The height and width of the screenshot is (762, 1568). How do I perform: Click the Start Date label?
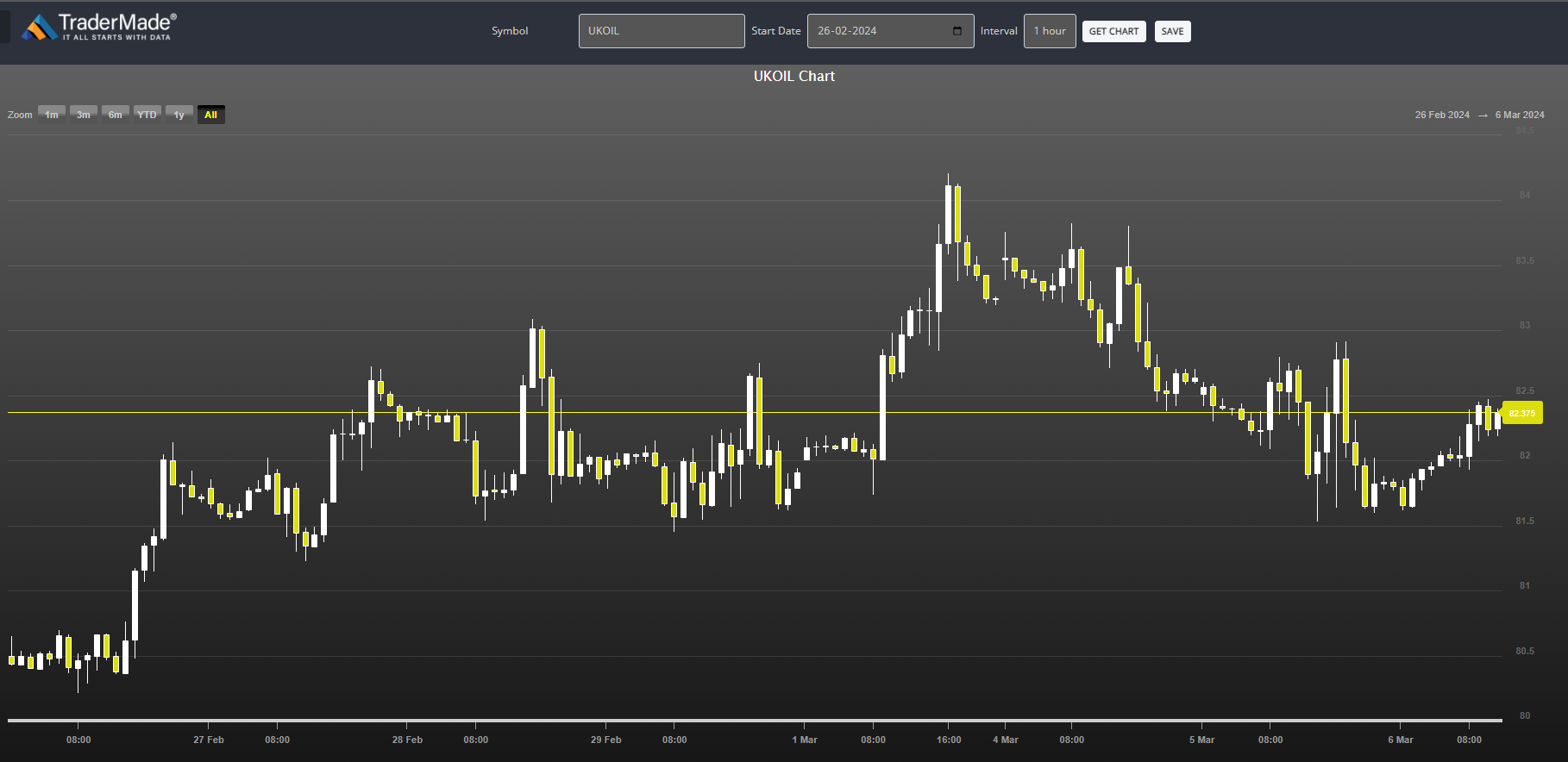click(776, 31)
